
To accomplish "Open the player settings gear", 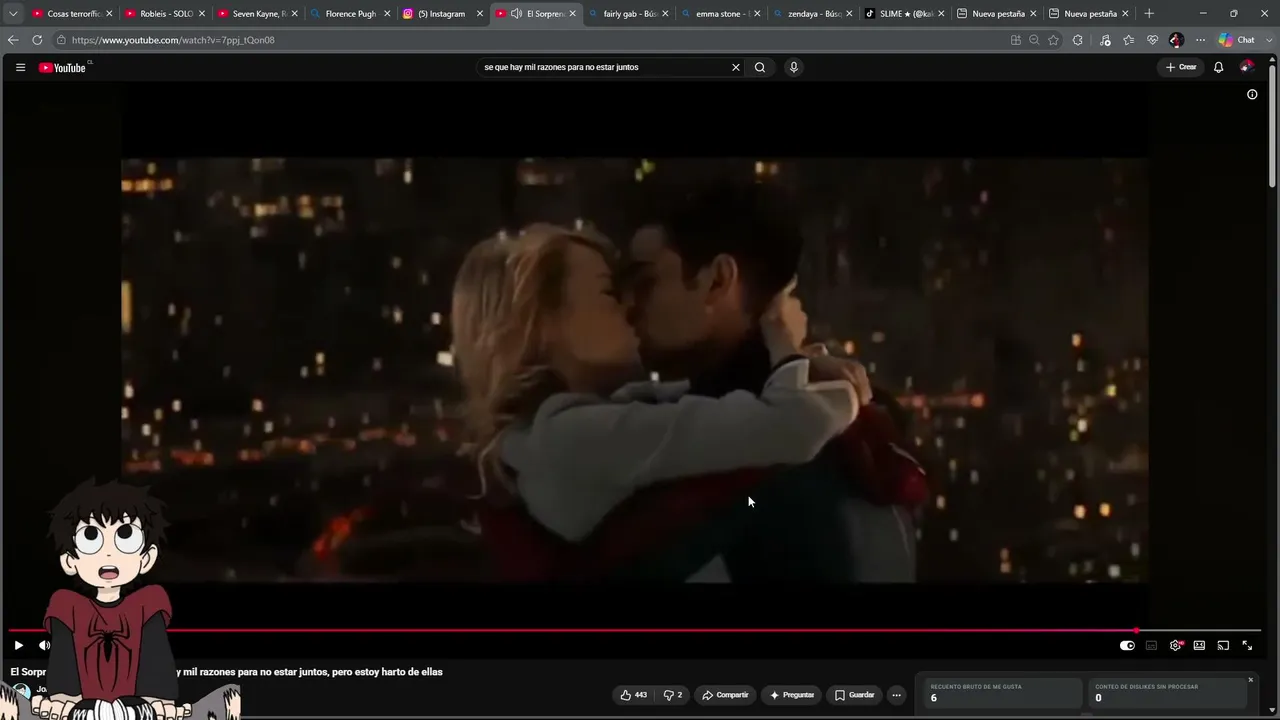I will tap(1176, 645).
